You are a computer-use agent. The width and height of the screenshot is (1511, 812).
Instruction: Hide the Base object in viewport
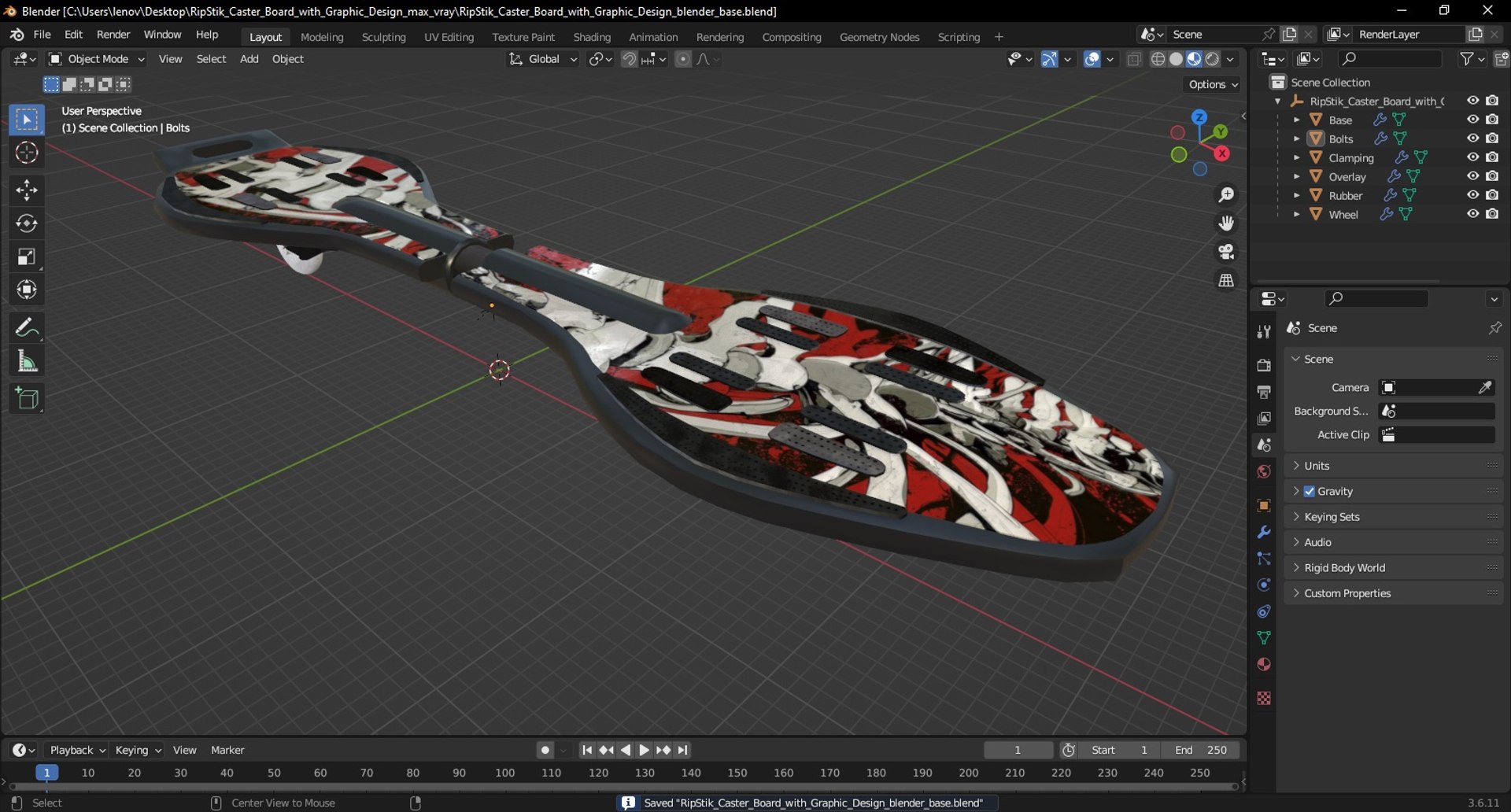click(x=1472, y=120)
